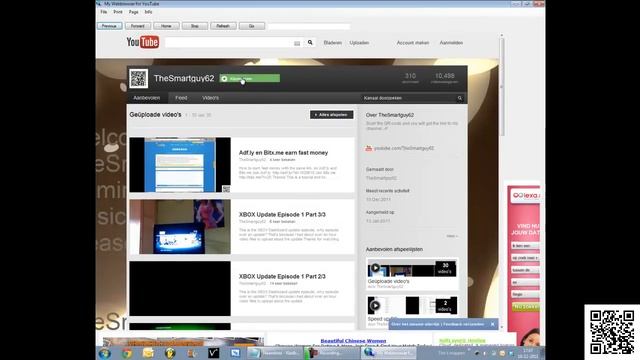Click the 10,498 video views counter
Viewport: 640px width, 360px height.
tap(444, 78)
